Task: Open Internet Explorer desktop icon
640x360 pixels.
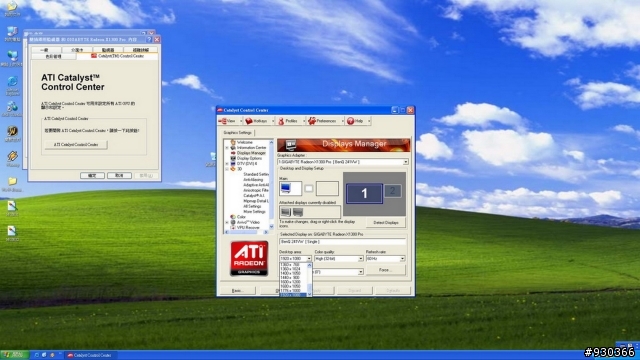Action: pyautogui.click(x=12, y=86)
